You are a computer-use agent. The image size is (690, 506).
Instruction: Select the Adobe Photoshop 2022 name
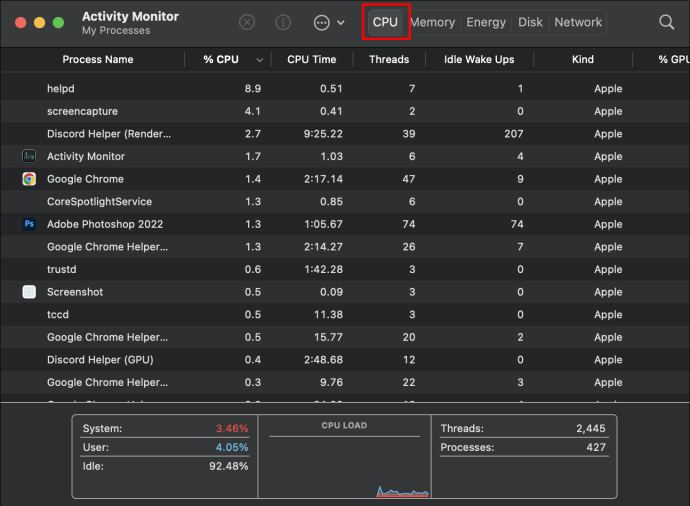click(x=105, y=224)
